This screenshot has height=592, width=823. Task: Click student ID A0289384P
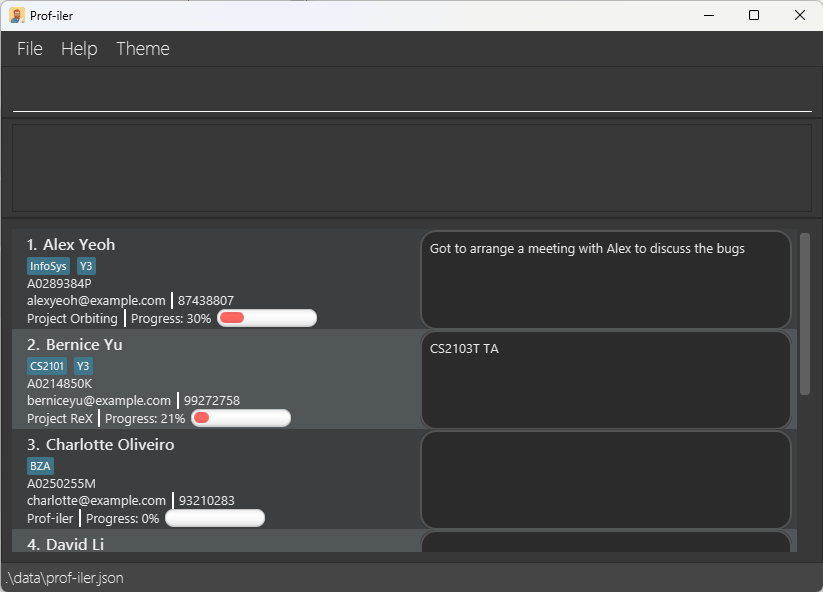[59, 283]
